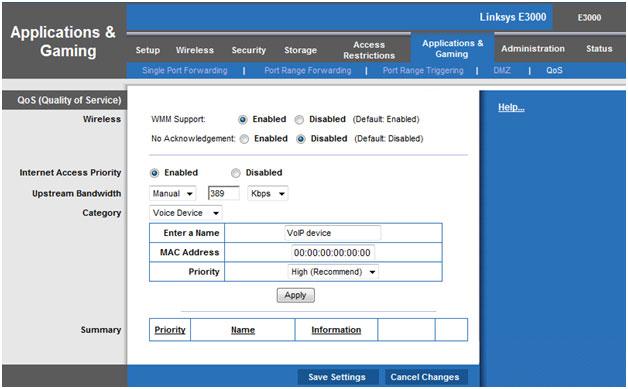Open the Kbps unit dropdown
This screenshot has width=628, height=389.
click(268, 193)
